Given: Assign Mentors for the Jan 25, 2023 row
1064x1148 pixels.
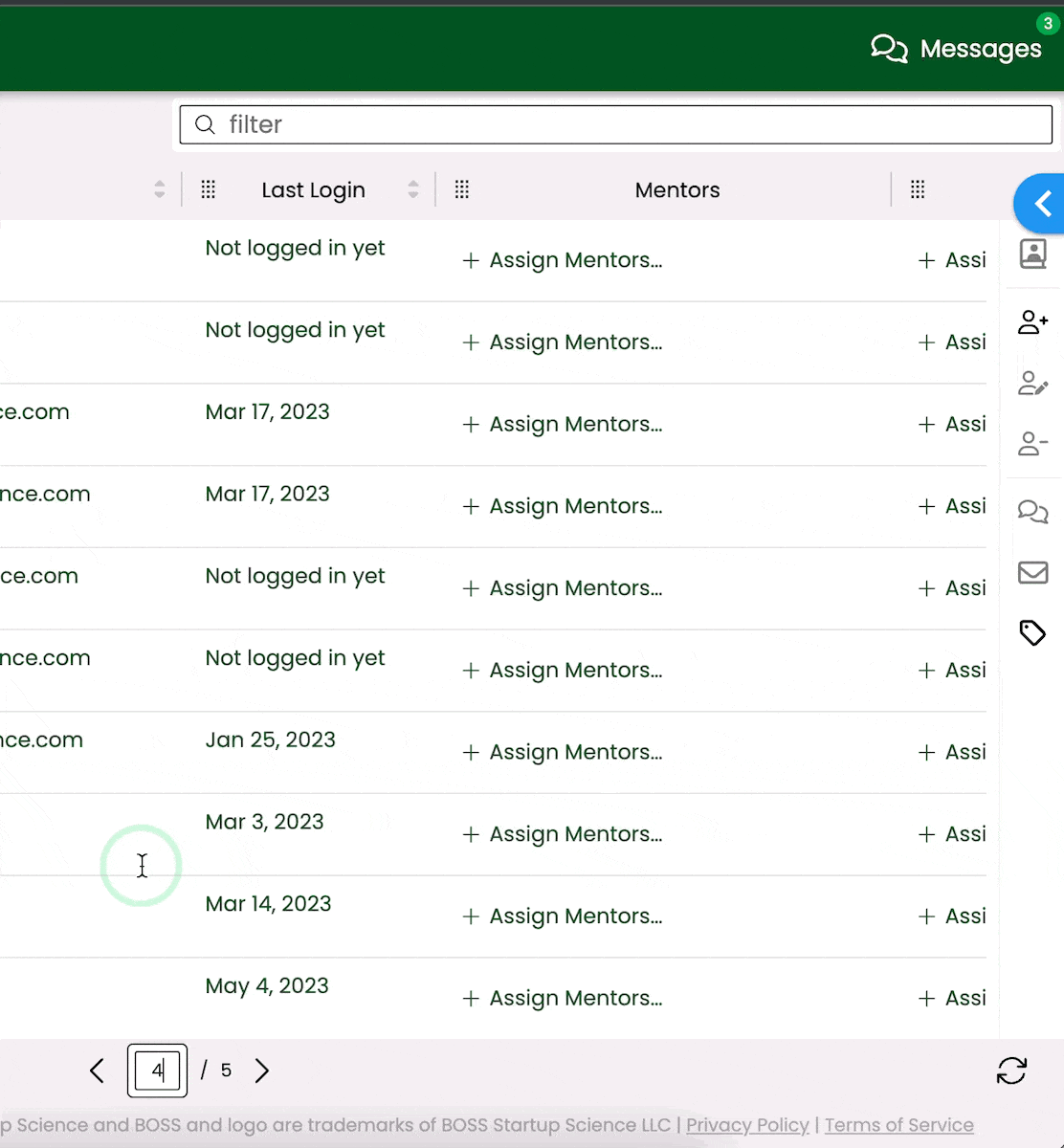Looking at the screenshot, I should tap(563, 752).
